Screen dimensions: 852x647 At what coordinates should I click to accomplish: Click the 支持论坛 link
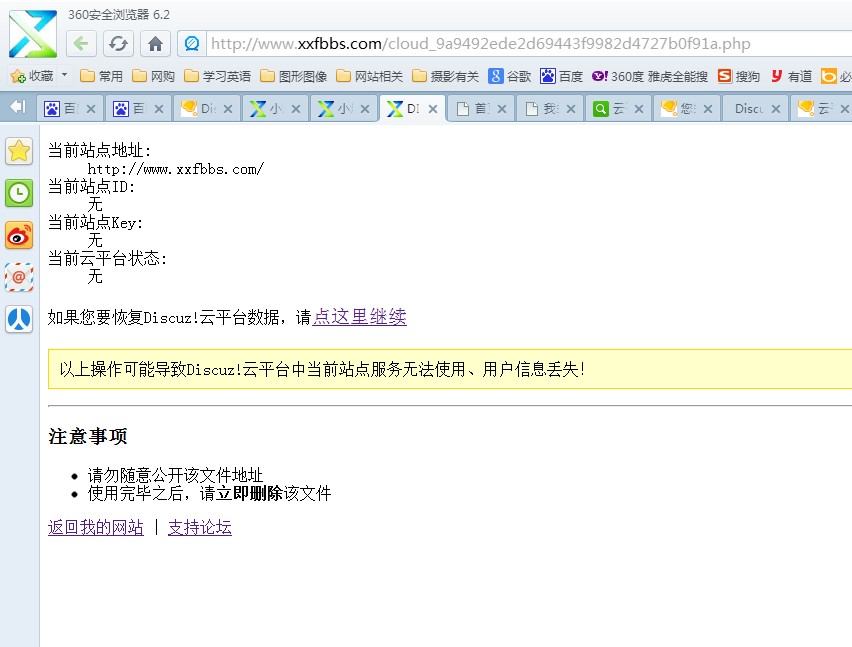(x=199, y=527)
